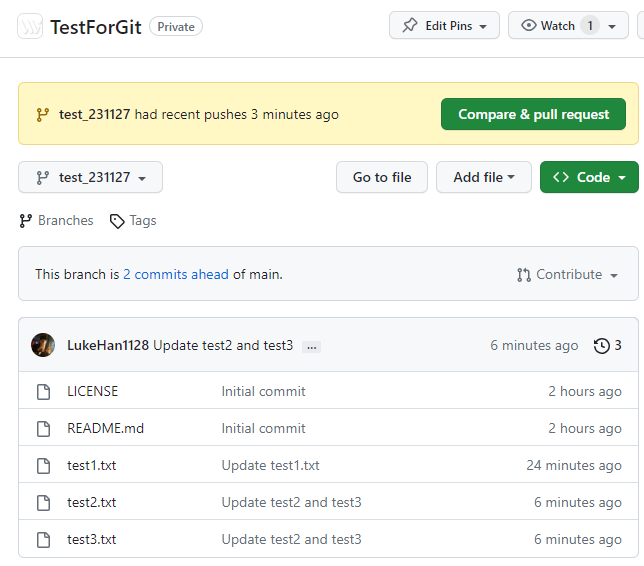Open the 2 commits ahead link
The height and width of the screenshot is (566, 644).
click(176, 274)
